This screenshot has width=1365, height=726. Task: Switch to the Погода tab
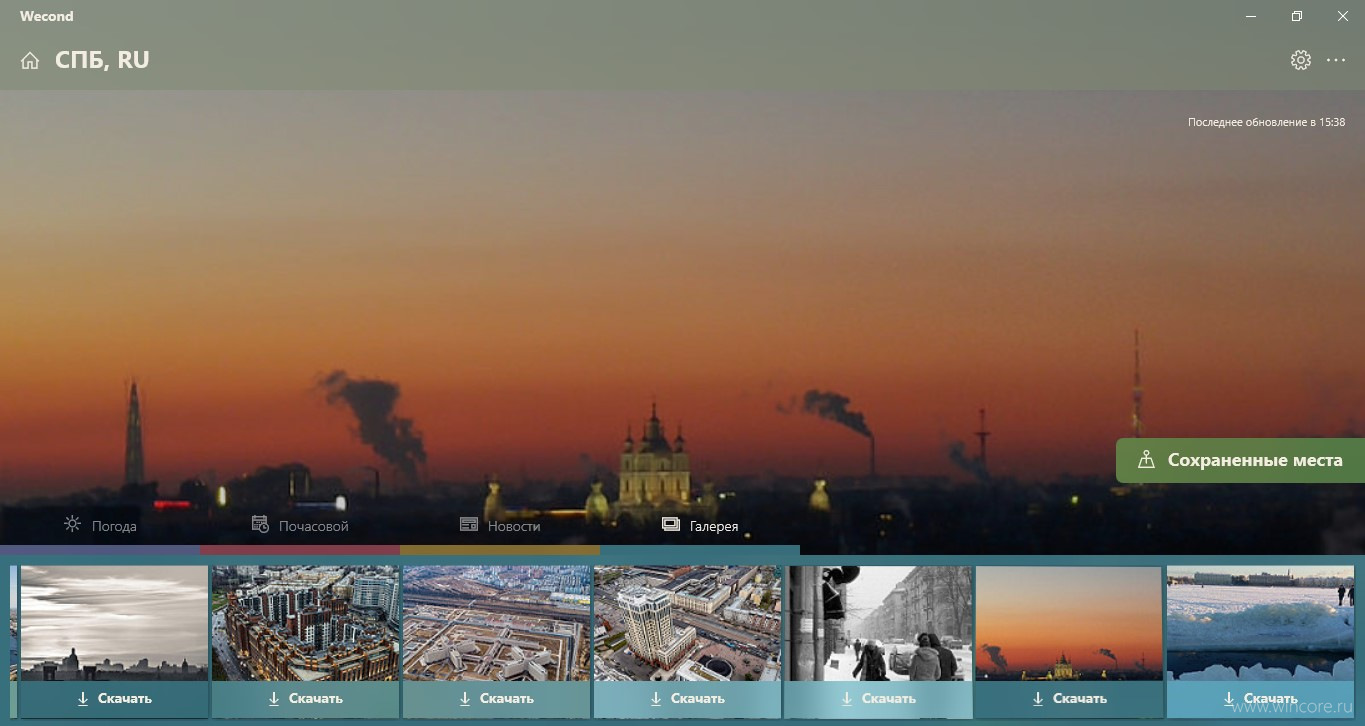[x=100, y=525]
